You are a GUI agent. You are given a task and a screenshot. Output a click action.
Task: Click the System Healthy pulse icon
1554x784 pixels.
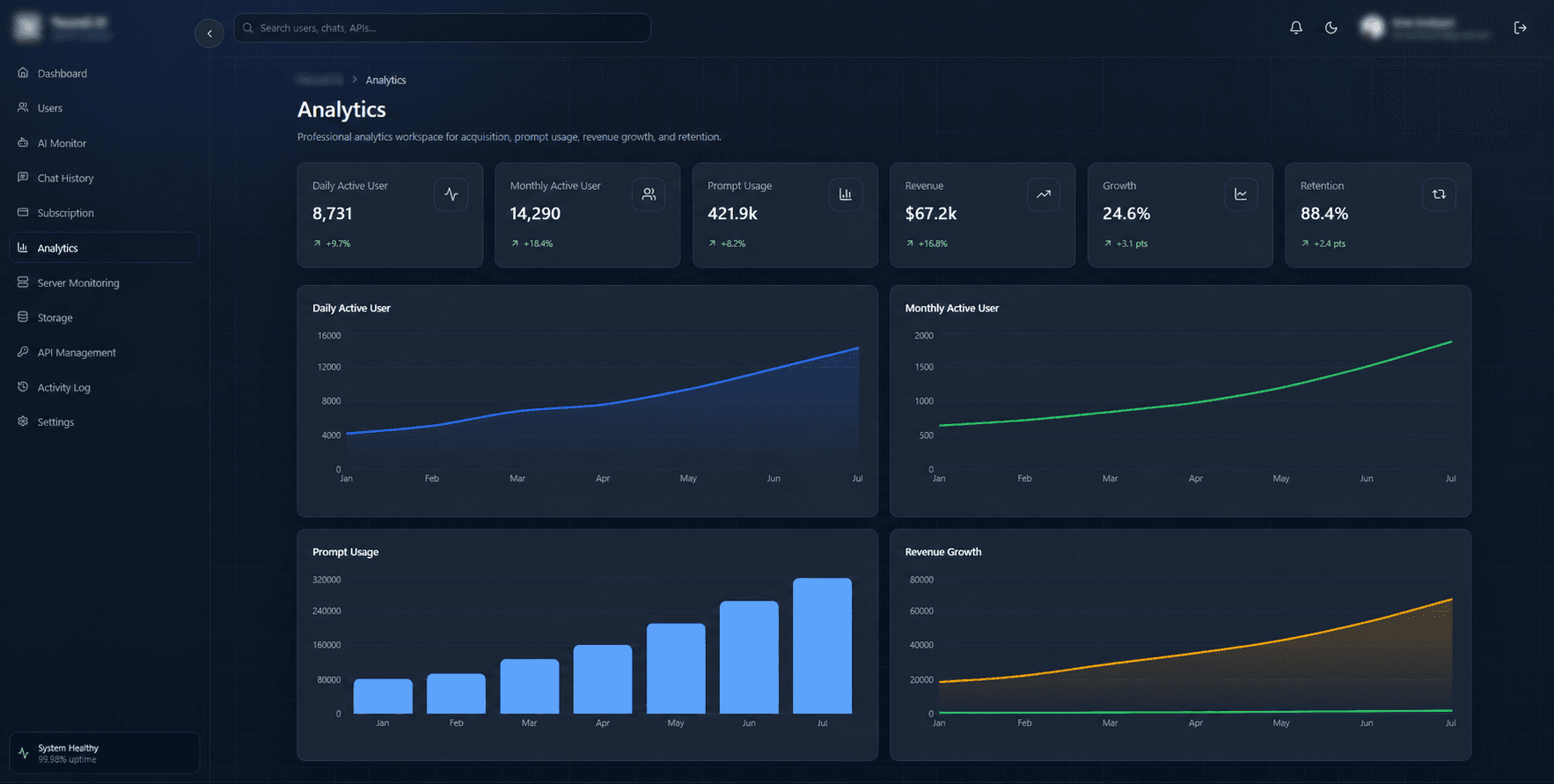pyautogui.click(x=24, y=753)
